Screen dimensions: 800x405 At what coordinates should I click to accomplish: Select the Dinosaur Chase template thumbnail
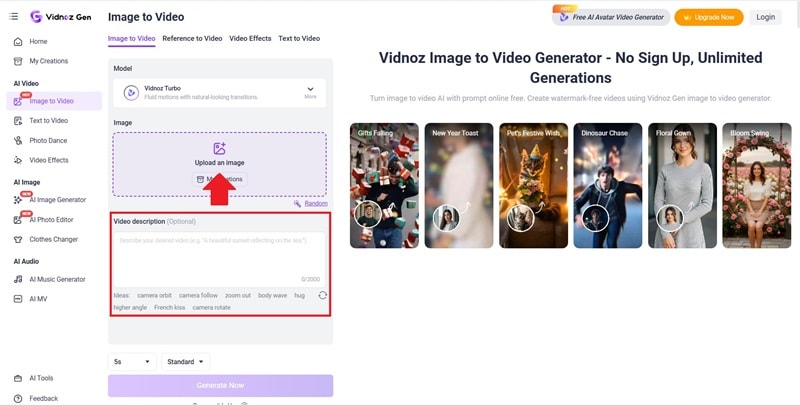pyautogui.click(x=608, y=186)
